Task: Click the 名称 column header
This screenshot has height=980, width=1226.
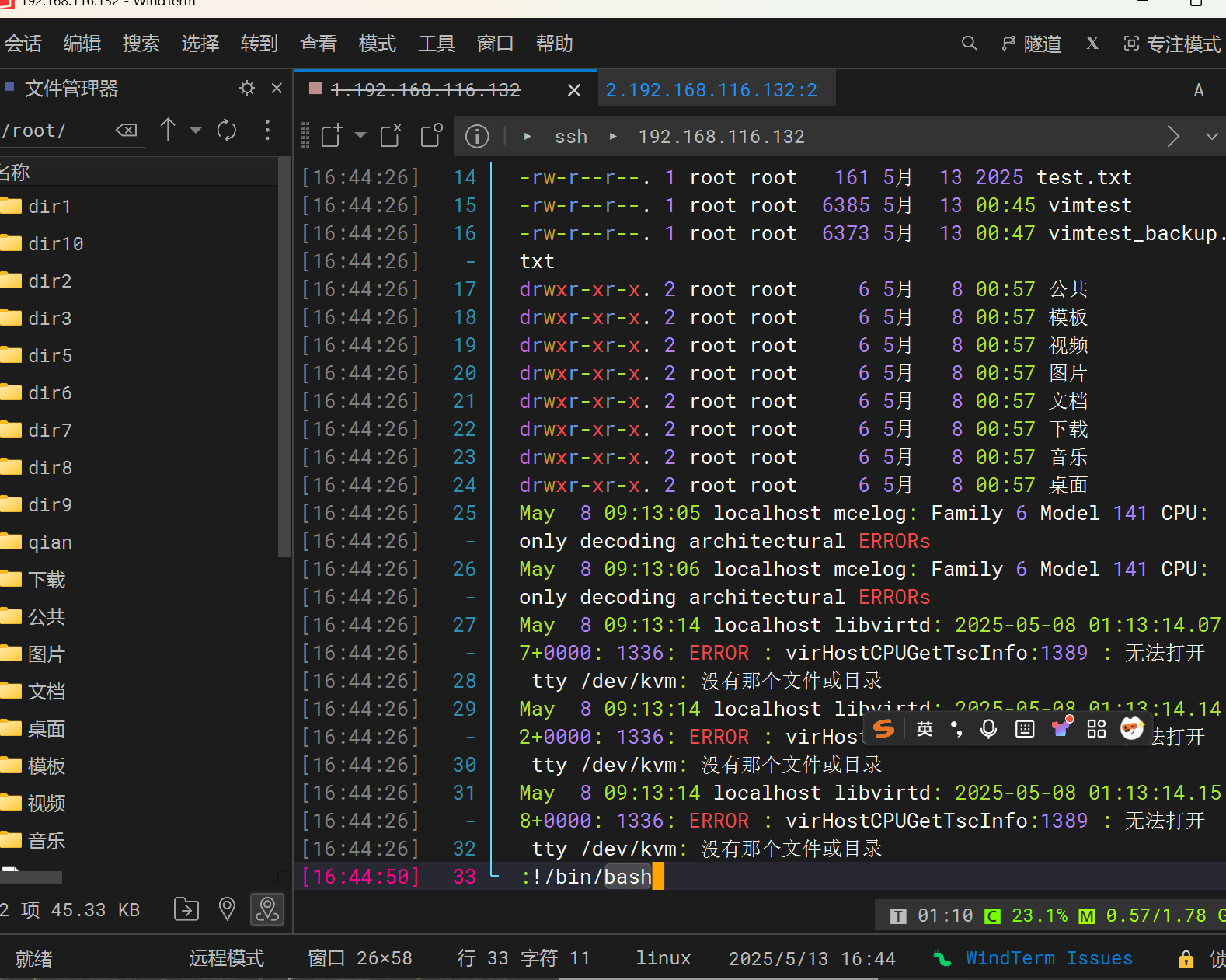Action: coord(138,172)
